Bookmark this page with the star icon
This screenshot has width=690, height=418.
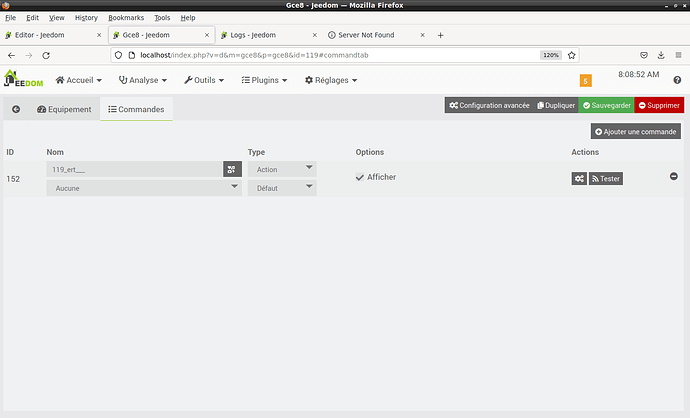(572, 55)
